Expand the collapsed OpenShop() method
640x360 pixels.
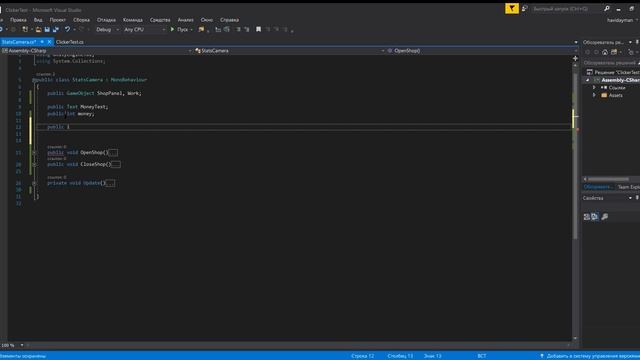click(x=34, y=153)
